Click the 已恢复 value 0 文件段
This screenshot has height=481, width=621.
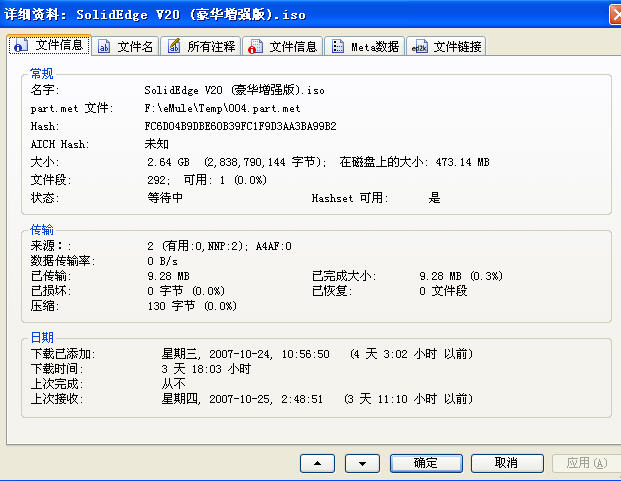click(x=443, y=291)
